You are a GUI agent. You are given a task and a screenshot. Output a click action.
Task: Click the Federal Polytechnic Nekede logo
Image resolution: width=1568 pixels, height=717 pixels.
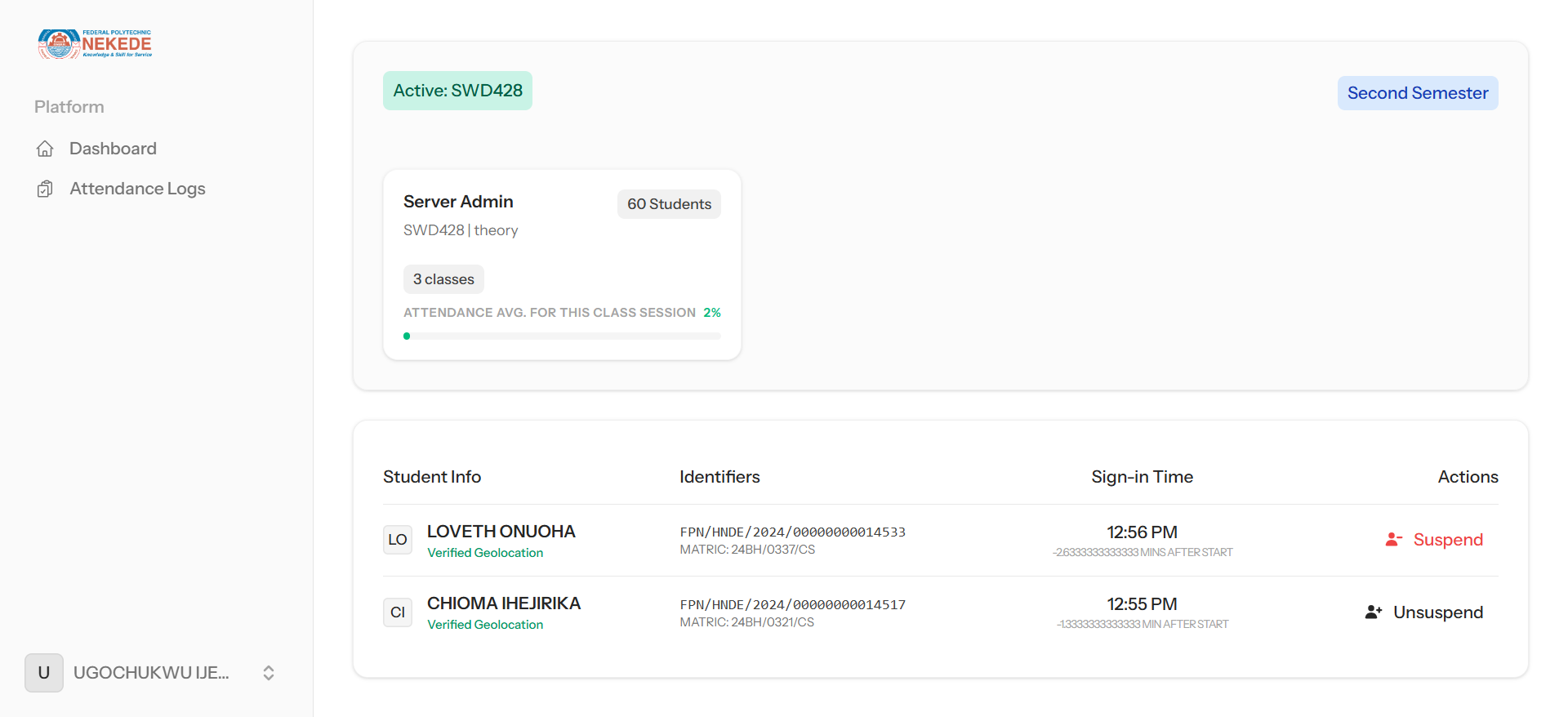coord(95,44)
